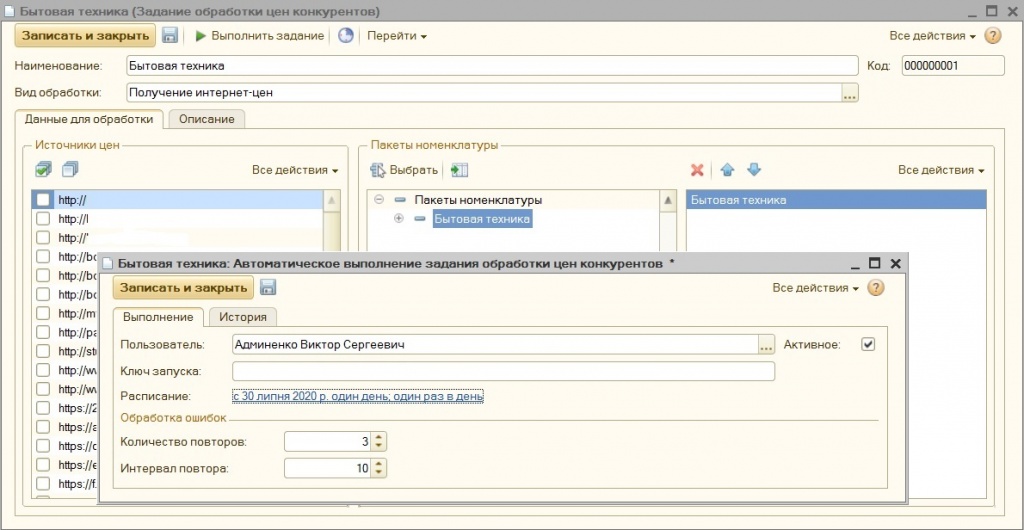The image size is (1024, 530).
Task: Move package up with blue up arrow
Action: [727, 170]
